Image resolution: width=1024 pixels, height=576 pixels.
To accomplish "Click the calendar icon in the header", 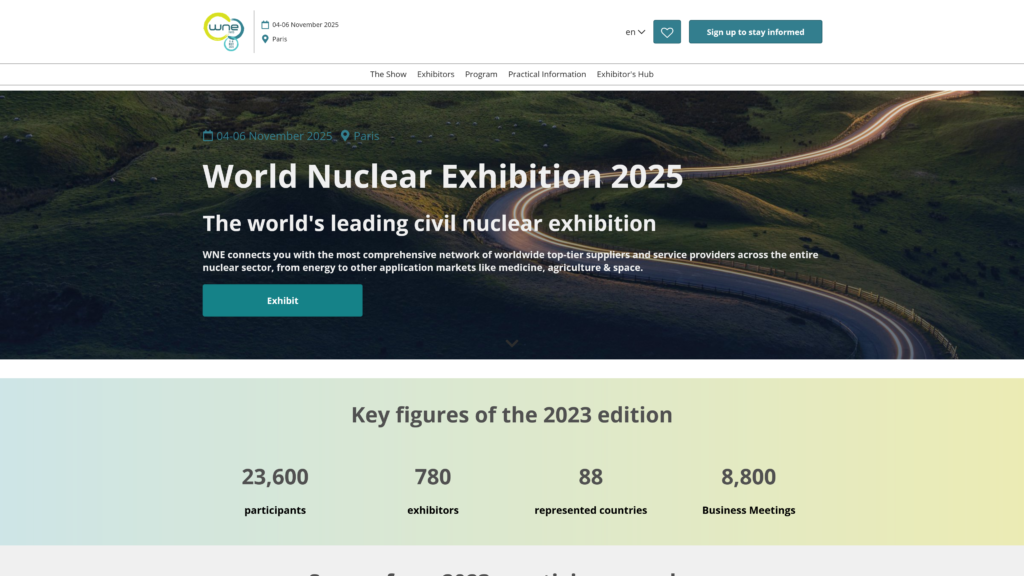I will coord(265,25).
